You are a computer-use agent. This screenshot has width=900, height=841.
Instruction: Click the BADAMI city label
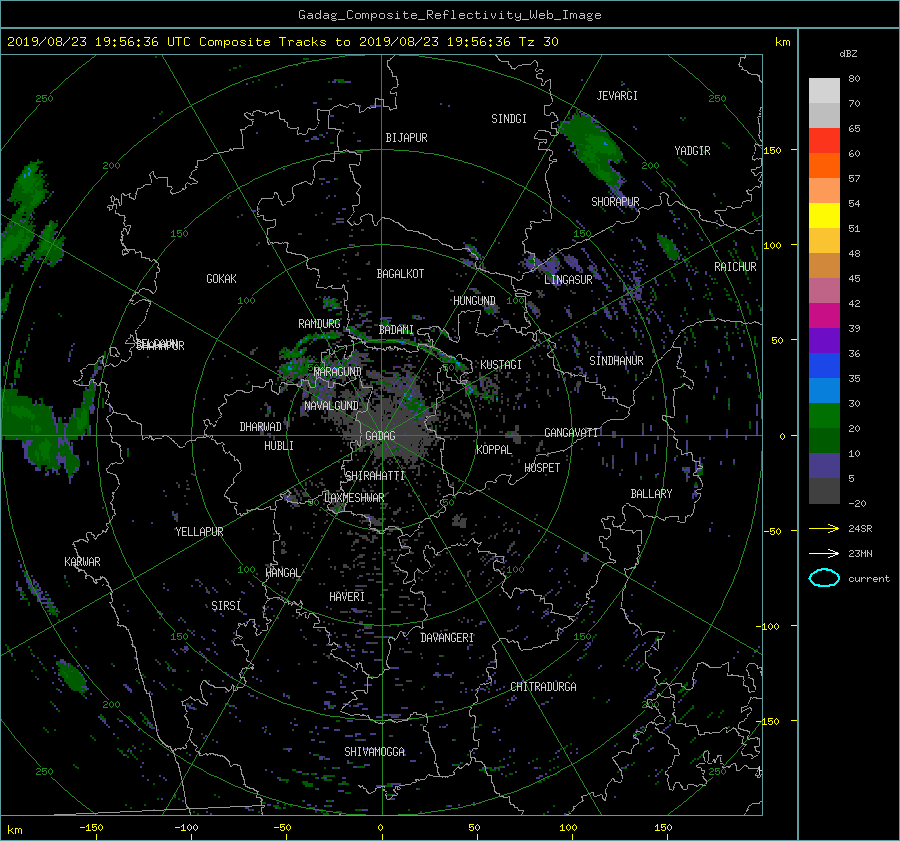click(396, 330)
